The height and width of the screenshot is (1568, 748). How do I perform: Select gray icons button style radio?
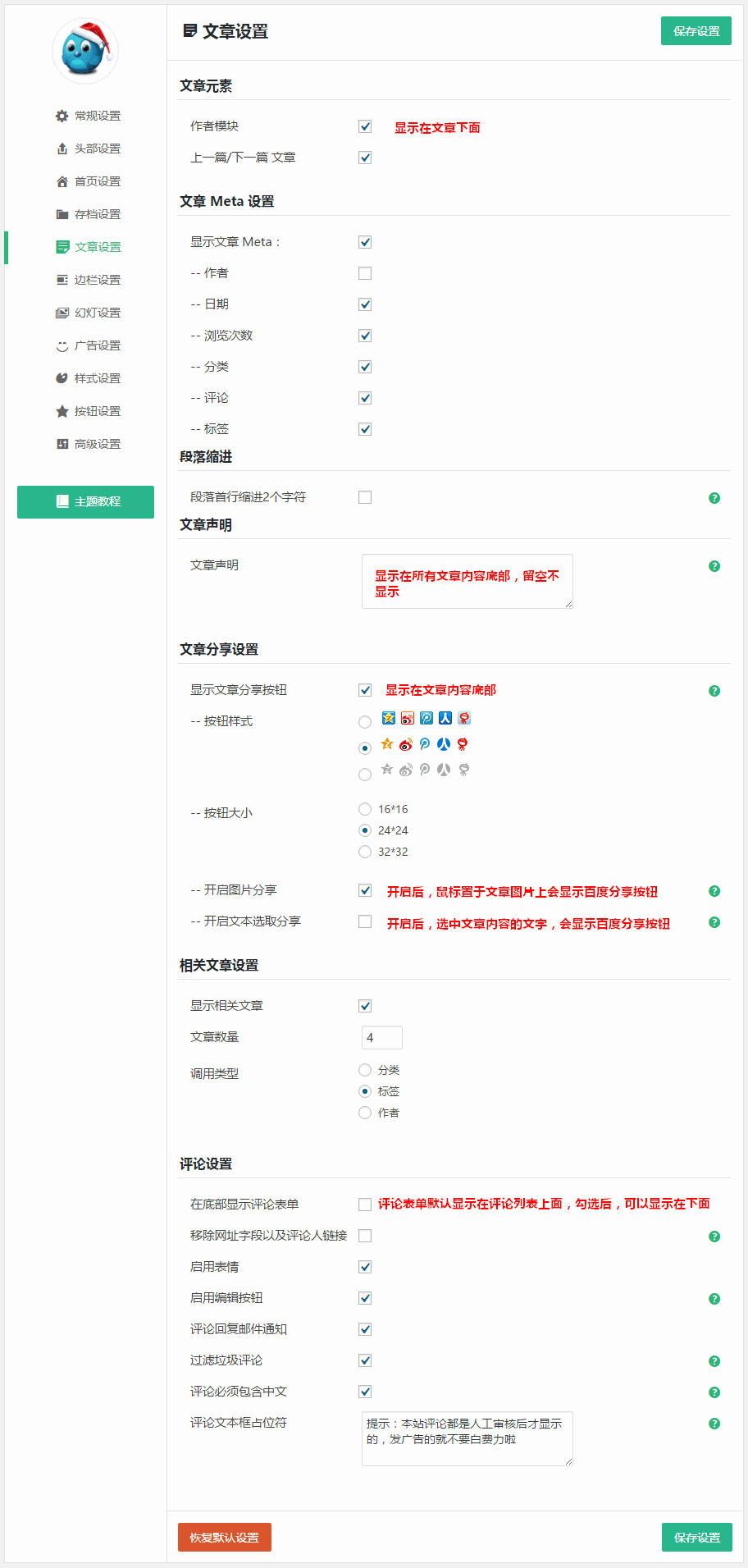coord(365,775)
